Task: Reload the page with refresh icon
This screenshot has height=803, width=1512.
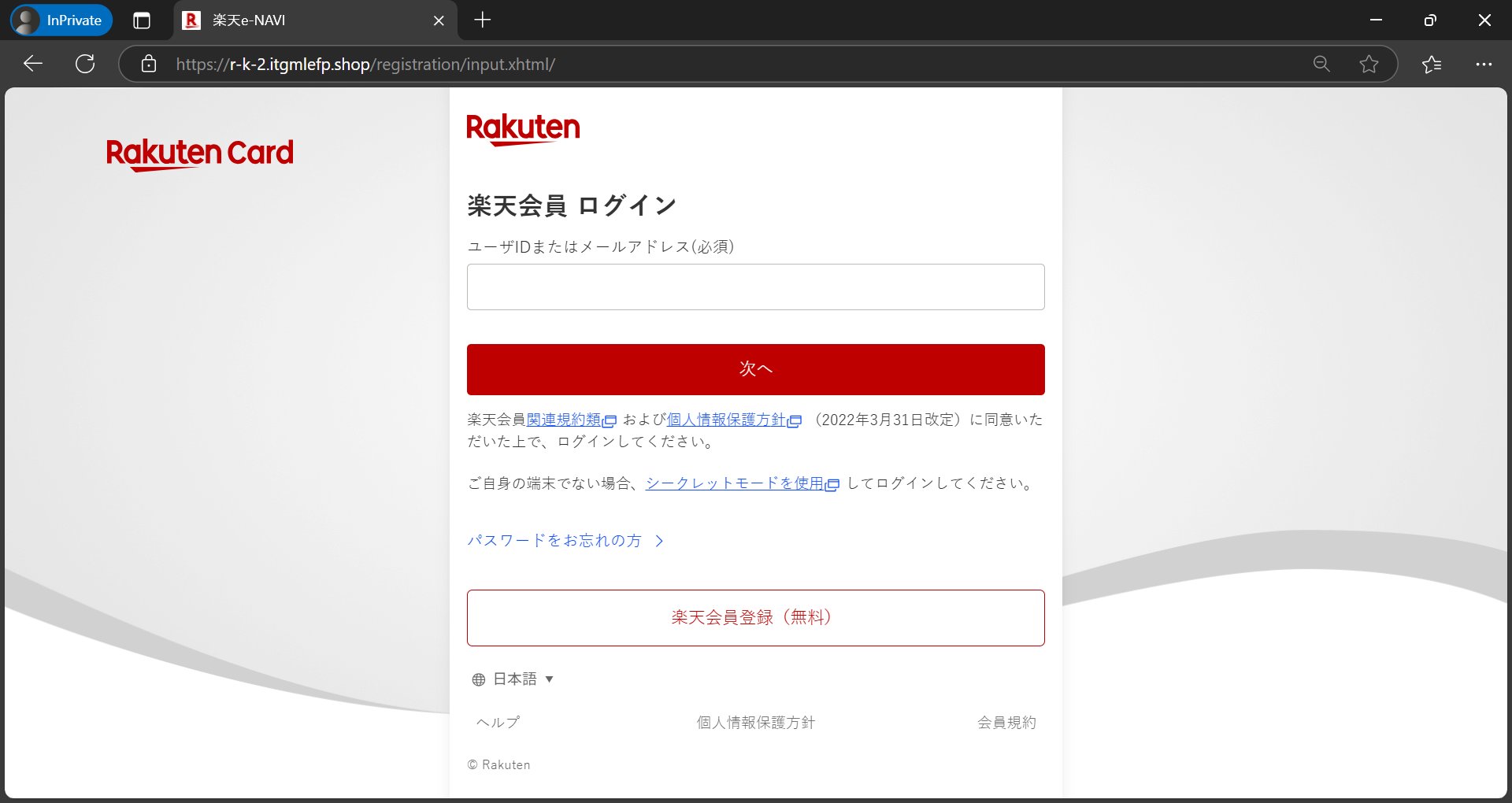Action: click(85, 64)
